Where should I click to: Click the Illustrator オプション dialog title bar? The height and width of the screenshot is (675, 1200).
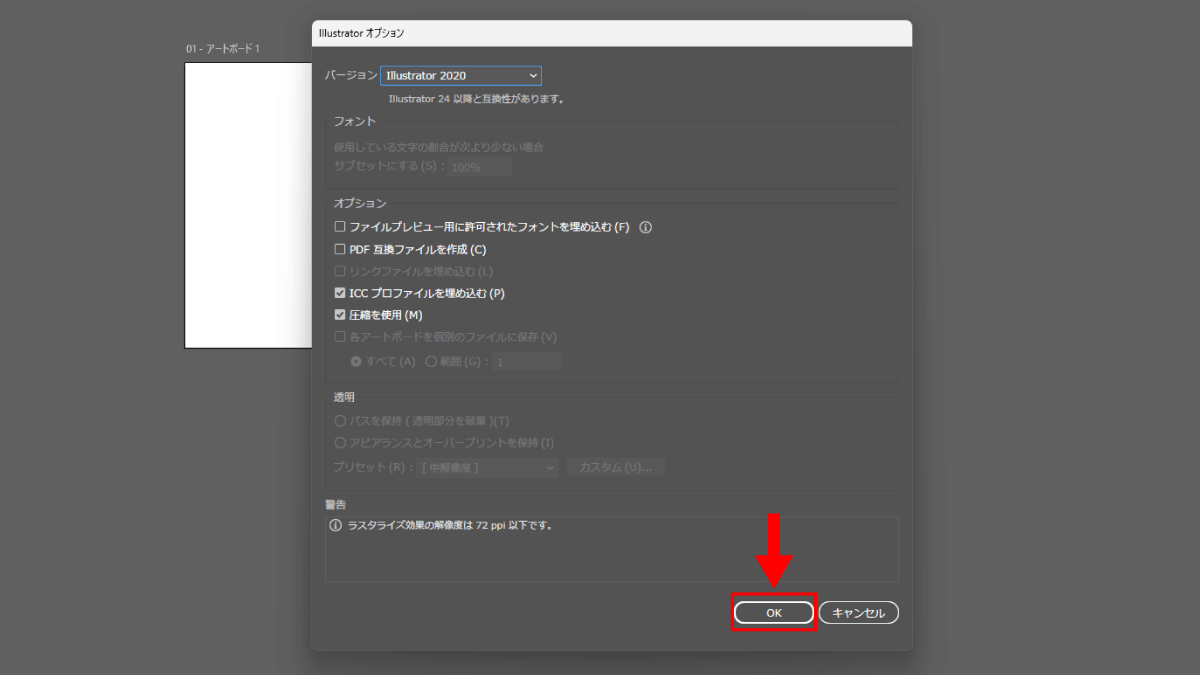[x=612, y=33]
